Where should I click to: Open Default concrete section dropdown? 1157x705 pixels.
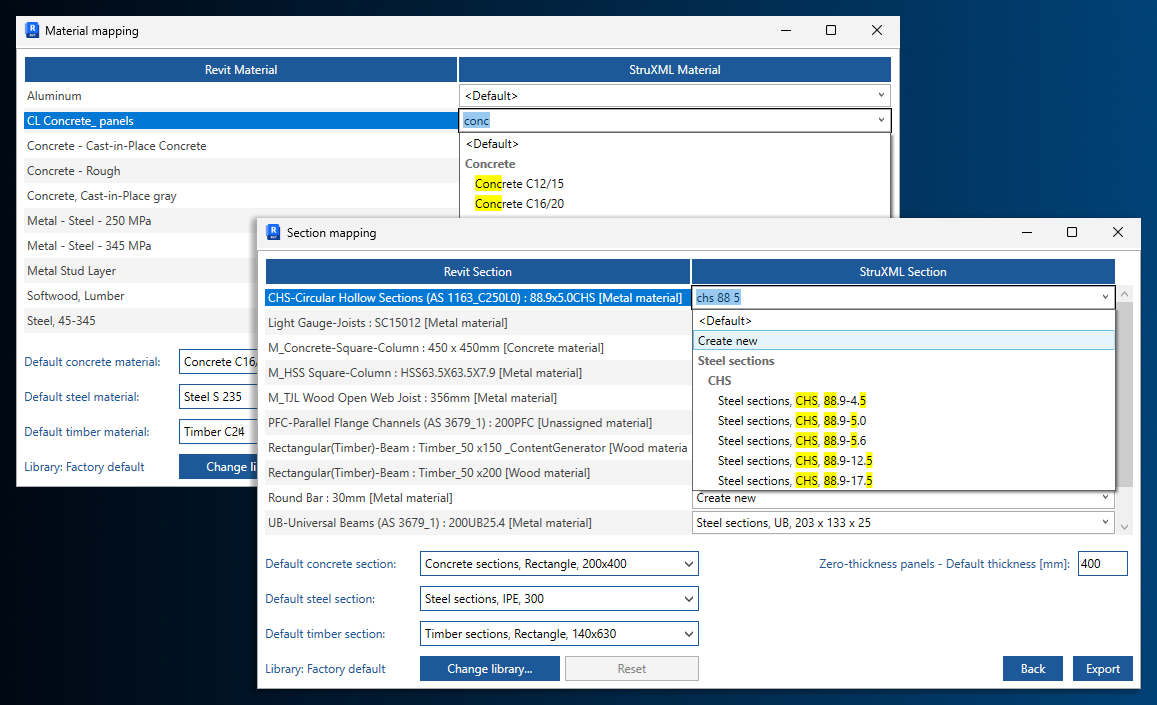[x=559, y=564]
